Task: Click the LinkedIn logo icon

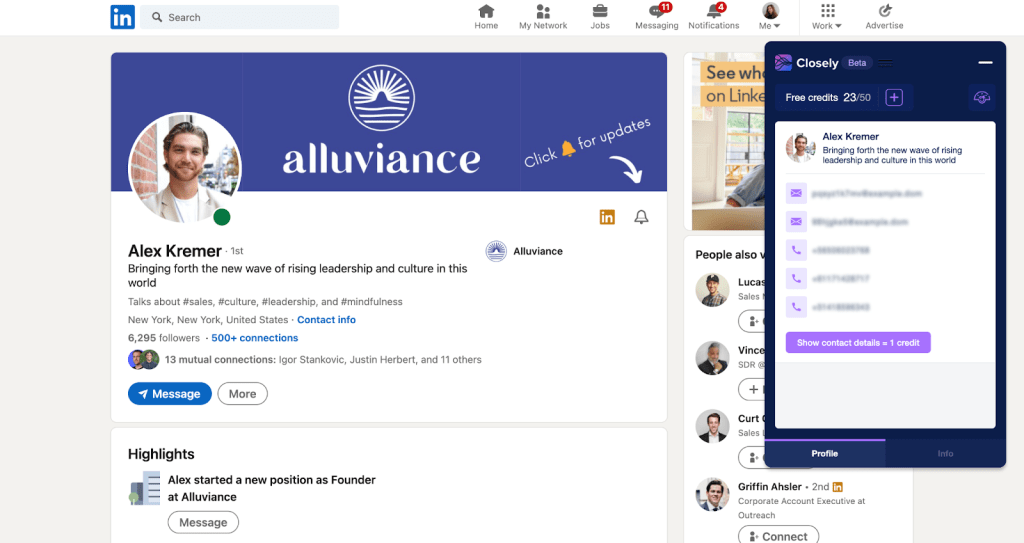Action: pyautogui.click(x=123, y=17)
